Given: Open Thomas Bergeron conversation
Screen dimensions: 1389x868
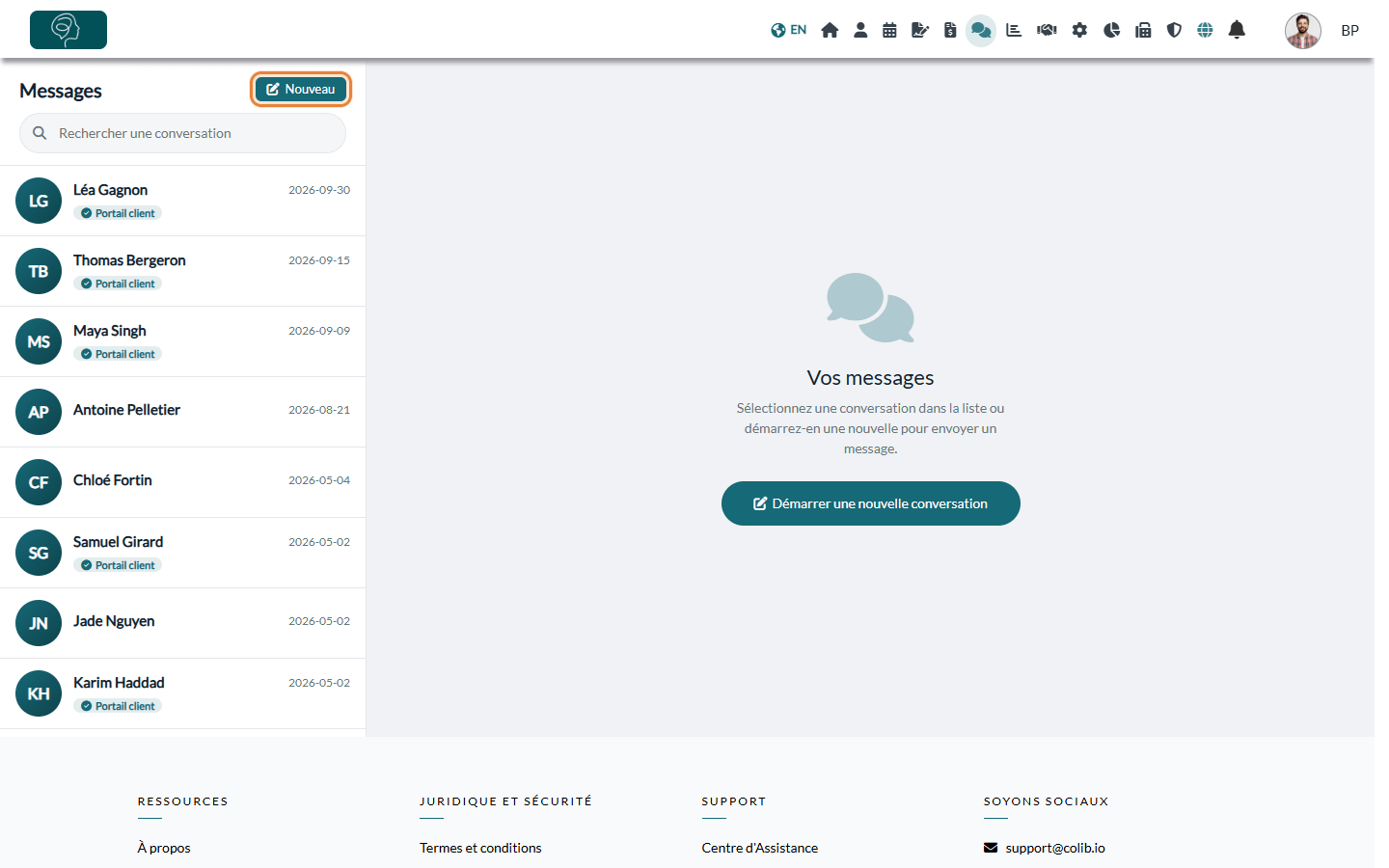Looking at the screenshot, I should (182, 271).
